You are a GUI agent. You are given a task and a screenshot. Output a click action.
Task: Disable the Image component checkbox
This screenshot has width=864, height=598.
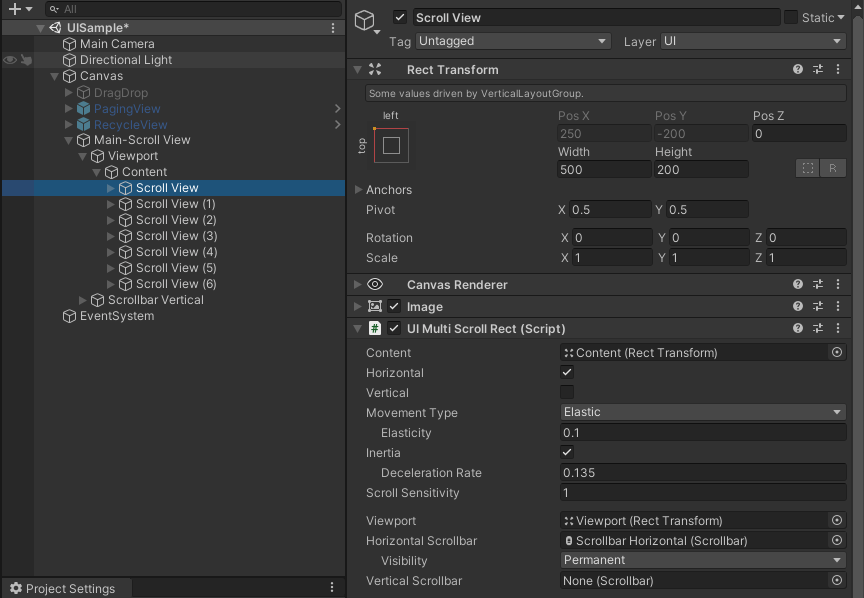point(394,306)
